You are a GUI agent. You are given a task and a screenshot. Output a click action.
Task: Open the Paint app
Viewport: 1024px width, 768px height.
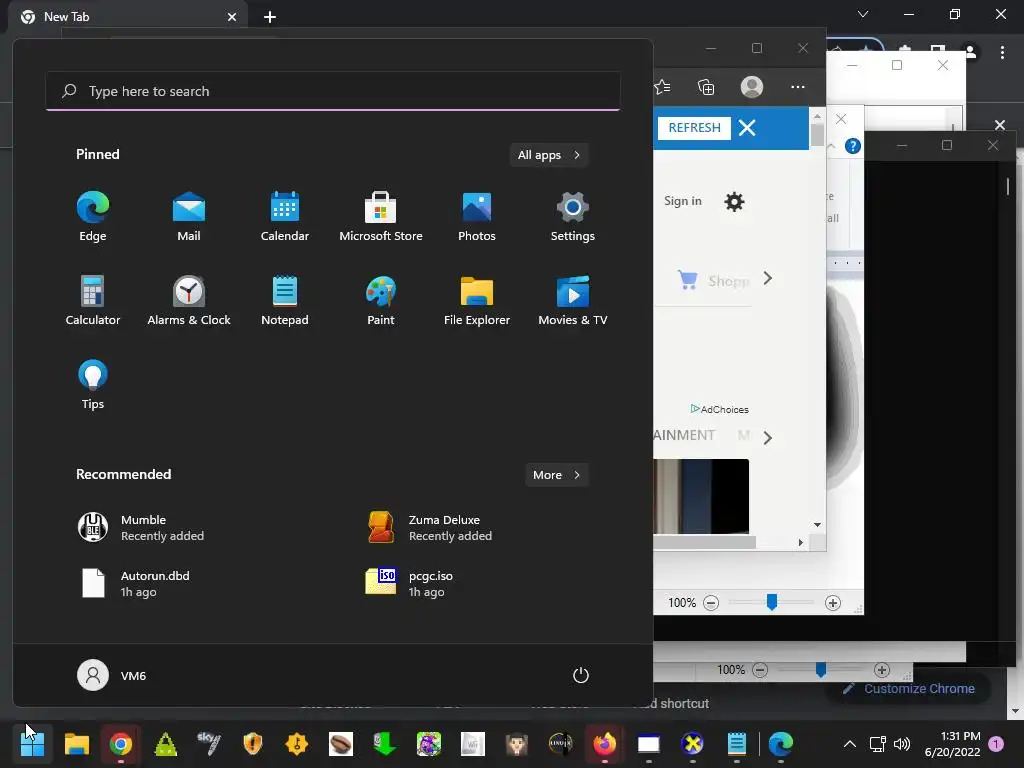pos(381,300)
